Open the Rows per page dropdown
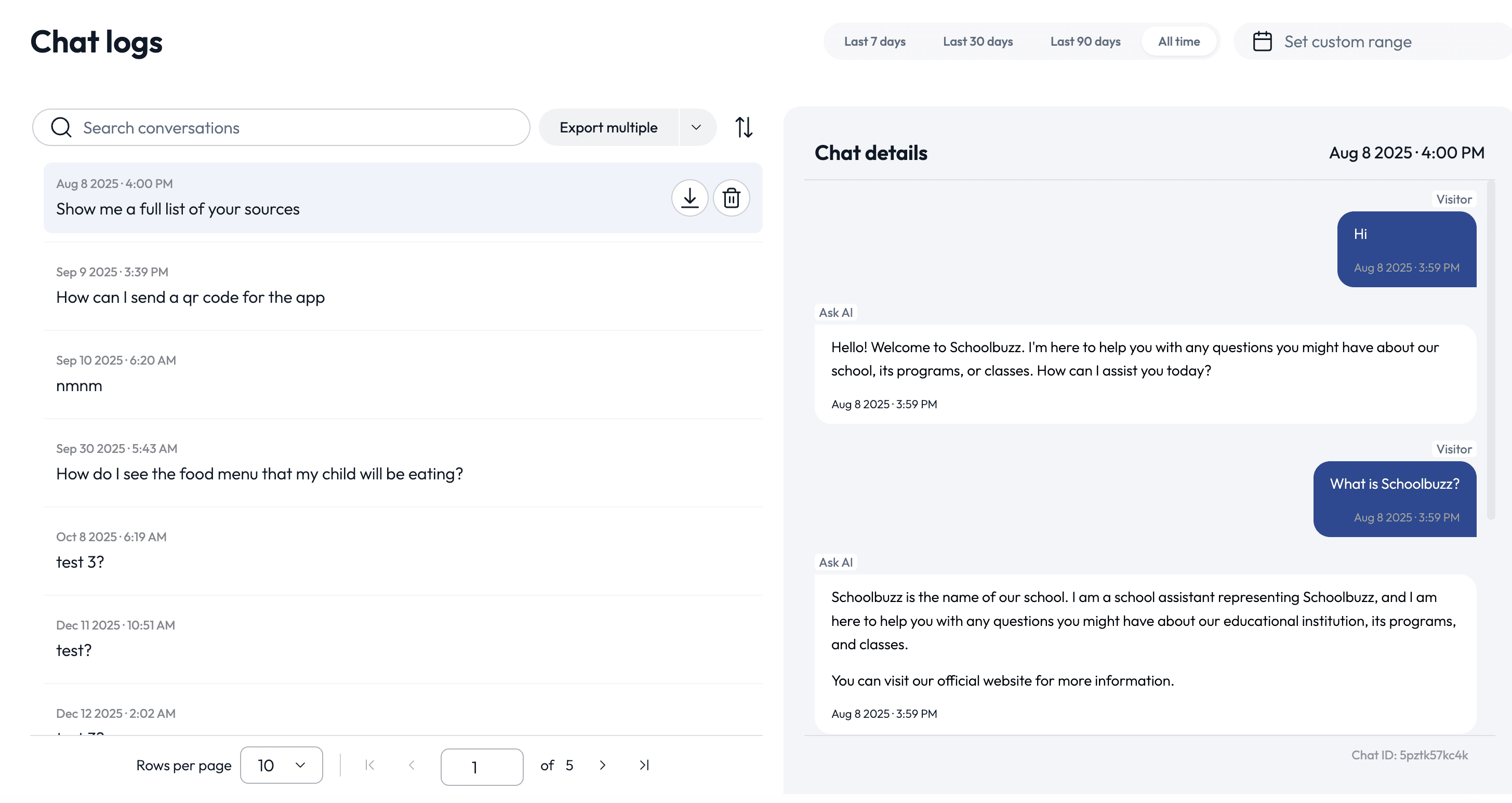The image size is (1512, 803). point(281,765)
